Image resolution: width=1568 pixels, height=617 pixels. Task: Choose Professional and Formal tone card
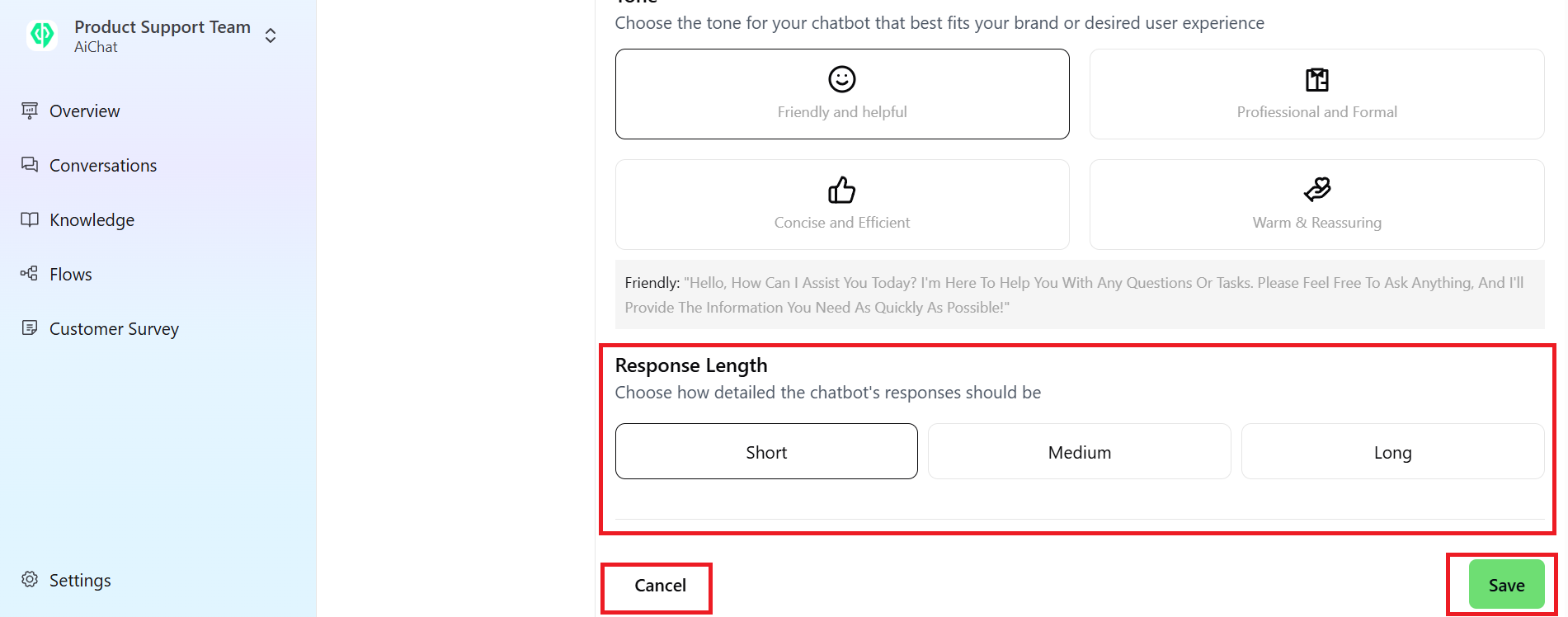coord(1316,94)
